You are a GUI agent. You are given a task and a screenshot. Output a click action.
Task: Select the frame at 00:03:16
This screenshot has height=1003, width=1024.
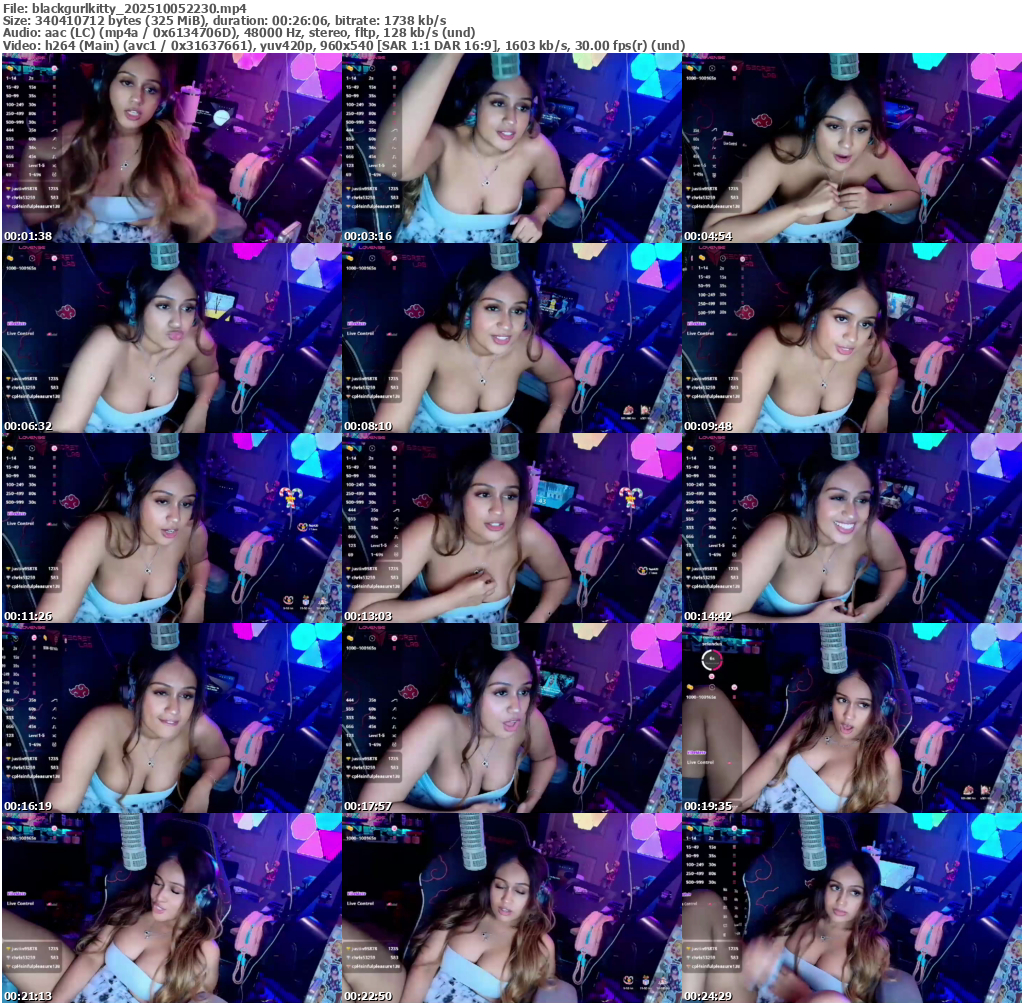click(x=511, y=148)
